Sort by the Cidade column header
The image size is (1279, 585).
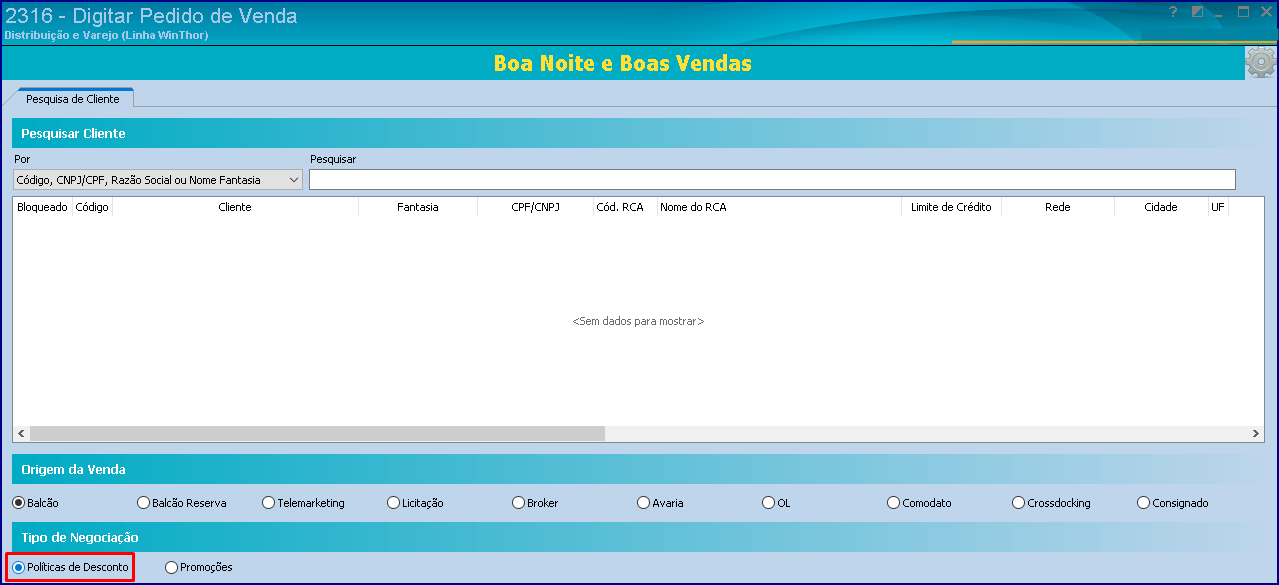(x=1161, y=207)
